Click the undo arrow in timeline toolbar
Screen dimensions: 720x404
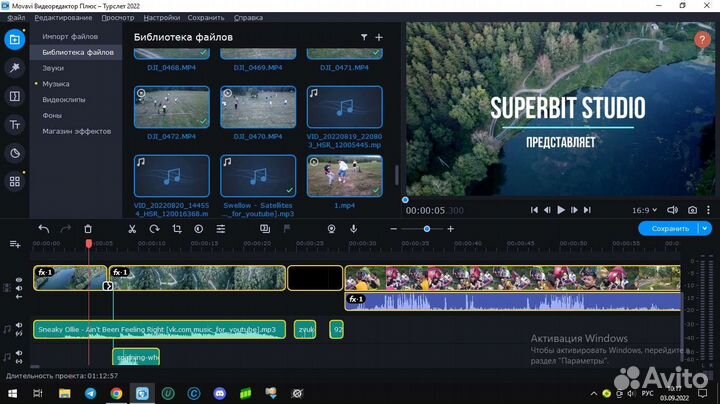click(x=44, y=229)
